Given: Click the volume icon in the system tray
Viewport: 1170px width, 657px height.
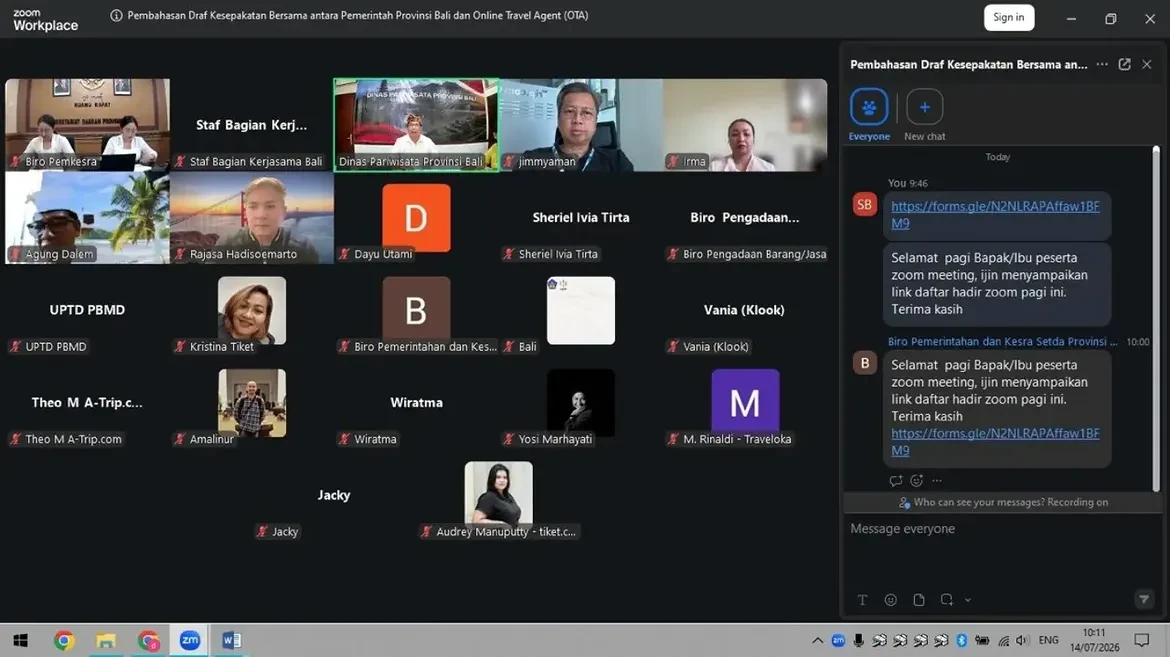Looking at the screenshot, I should click(x=1022, y=641).
